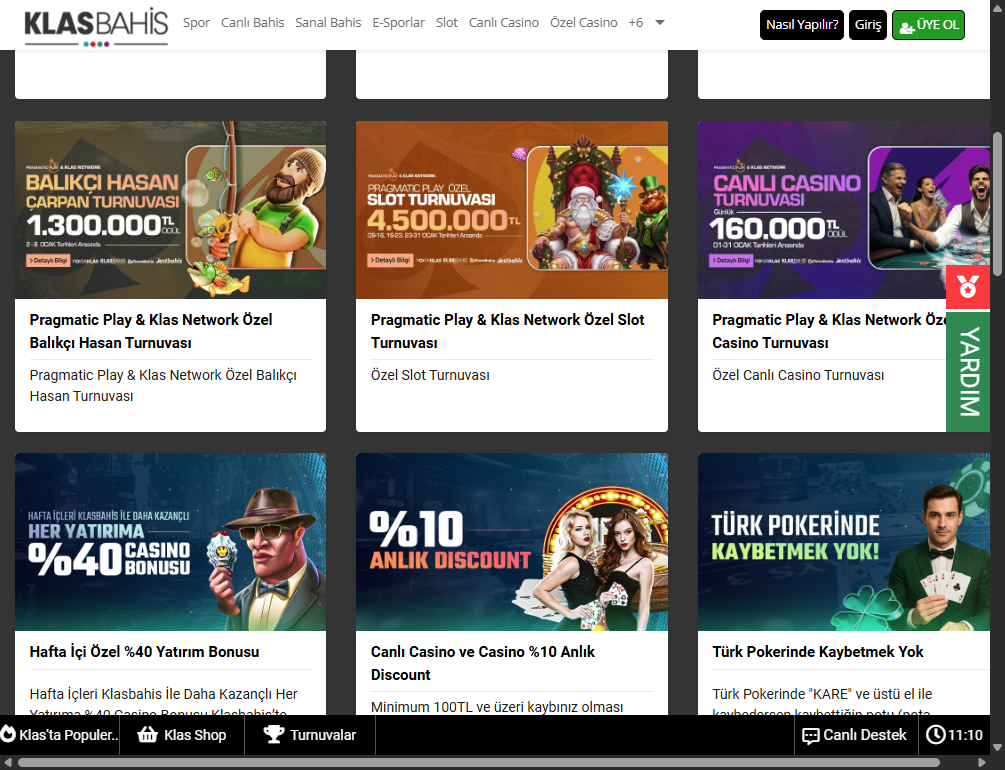Click the vertical page scrollbar
The image size is (1005, 770).
(997, 200)
